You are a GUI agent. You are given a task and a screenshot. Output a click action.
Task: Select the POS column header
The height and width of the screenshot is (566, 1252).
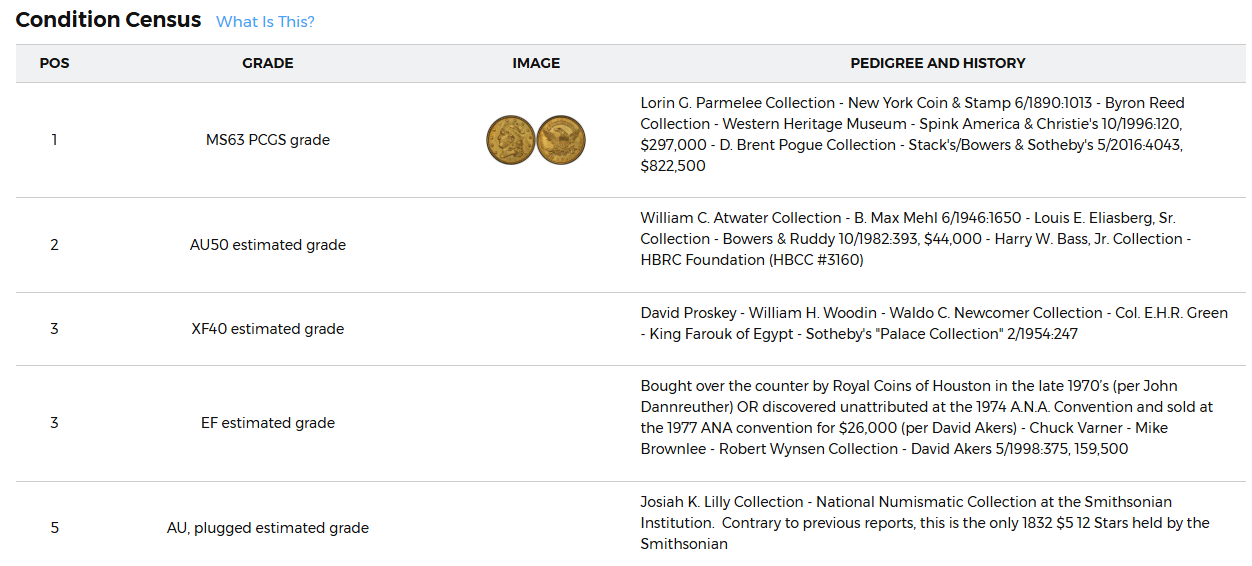pyautogui.click(x=54, y=63)
